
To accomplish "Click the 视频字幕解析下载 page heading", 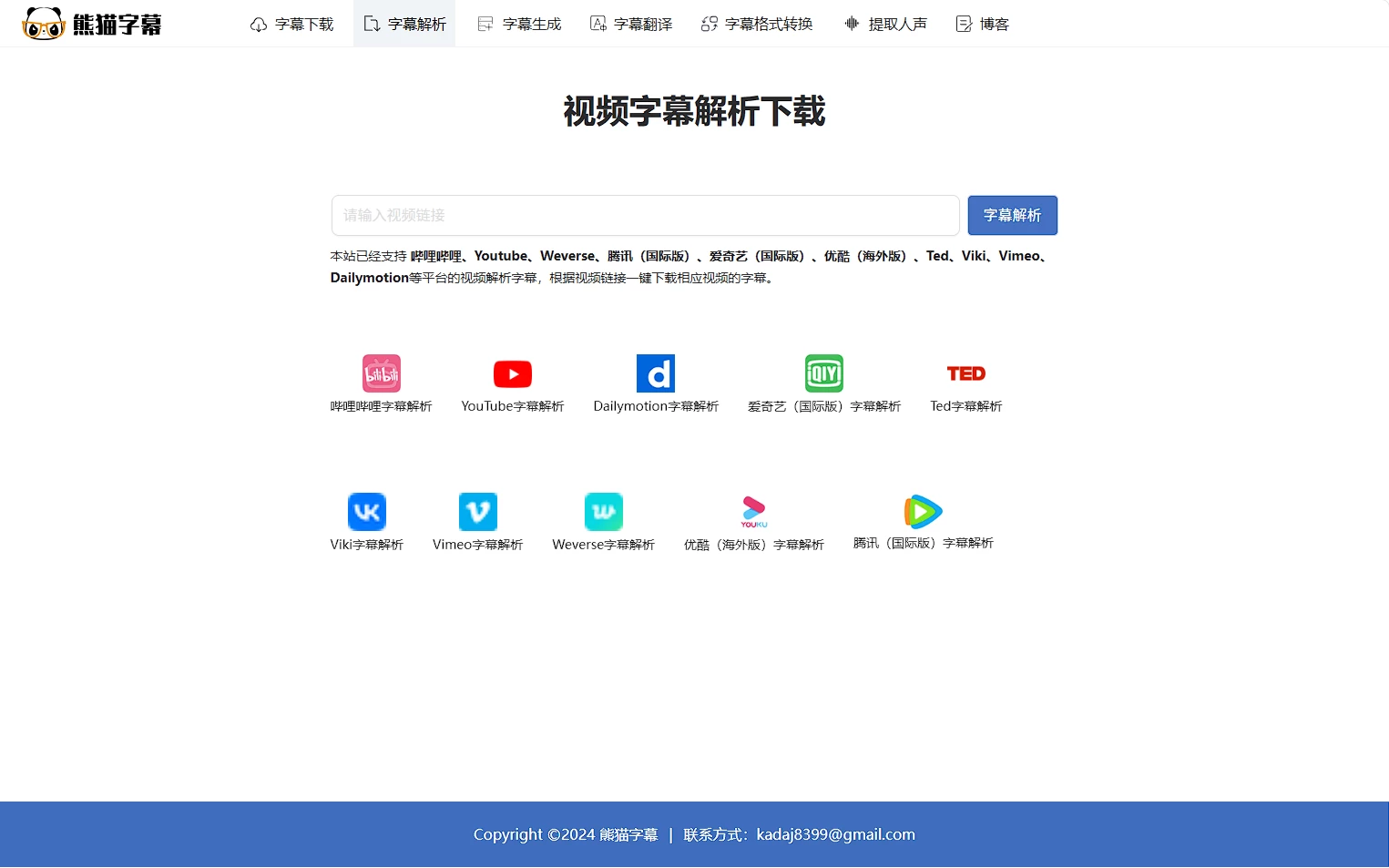I will point(694,111).
